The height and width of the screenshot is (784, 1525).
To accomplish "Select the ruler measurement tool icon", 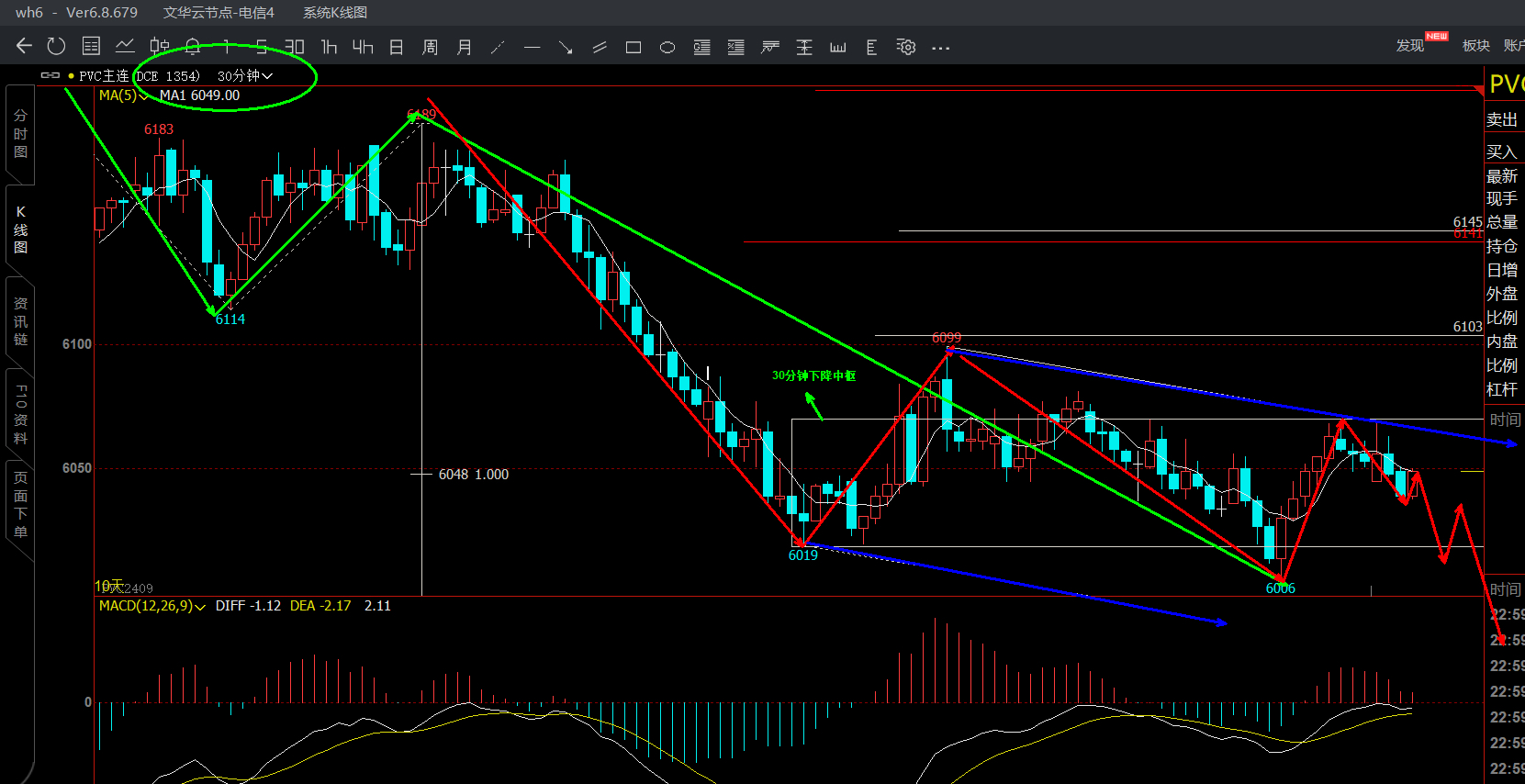I will click(x=838, y=47).
